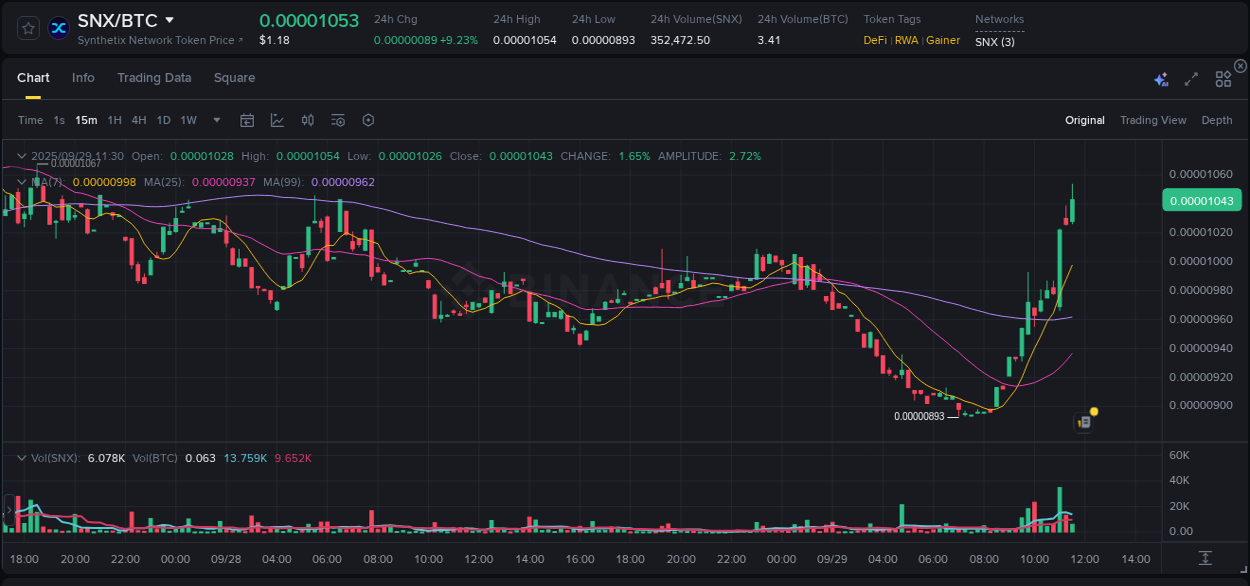Expand chart to fullscreen with arrows icon
Viewport: 1250px width, 586px height.
[1190, 79]
